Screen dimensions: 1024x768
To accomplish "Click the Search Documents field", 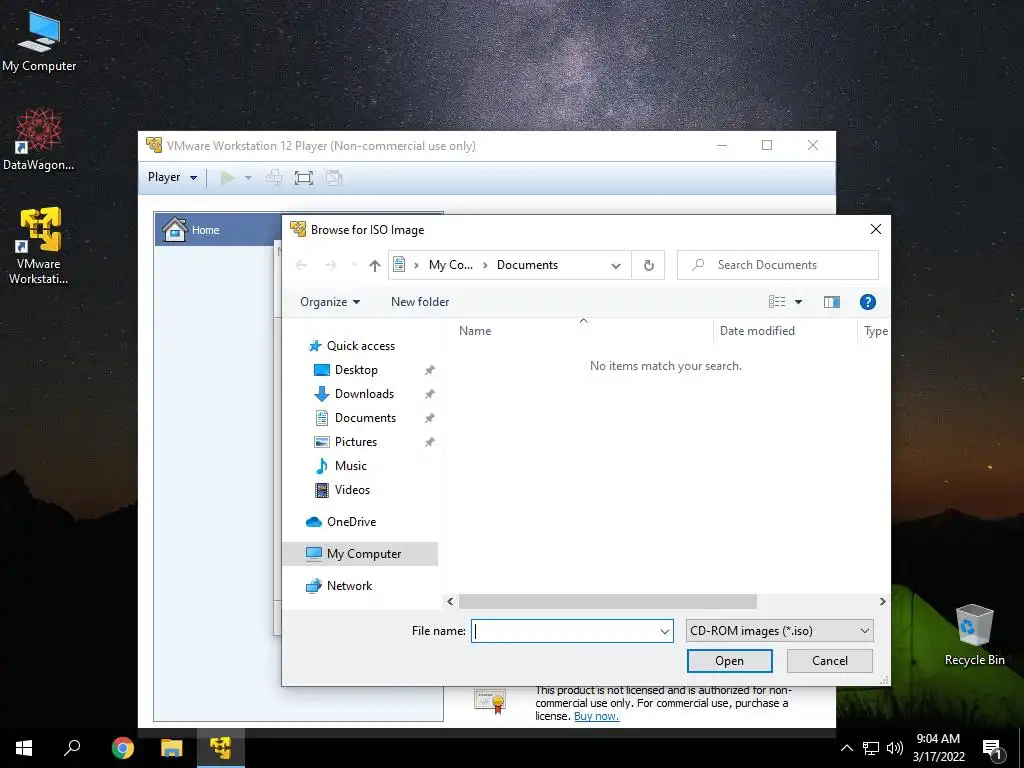I will point(778,265).
